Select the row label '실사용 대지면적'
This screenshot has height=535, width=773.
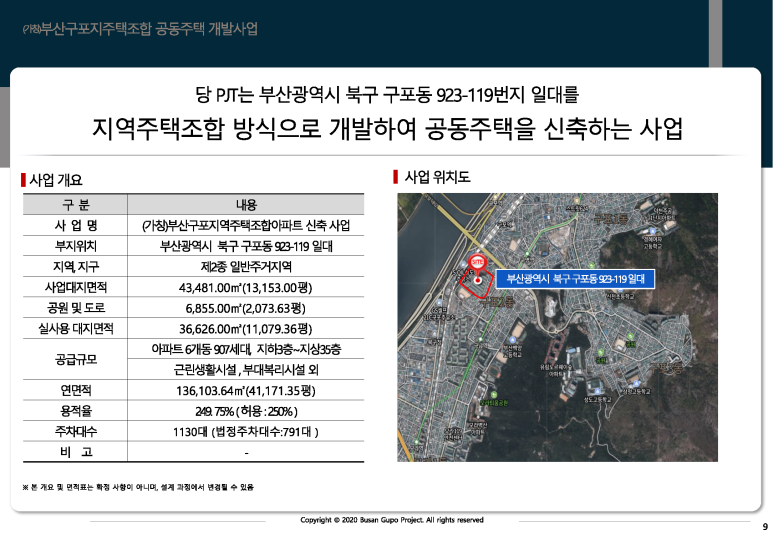[75, 328]
